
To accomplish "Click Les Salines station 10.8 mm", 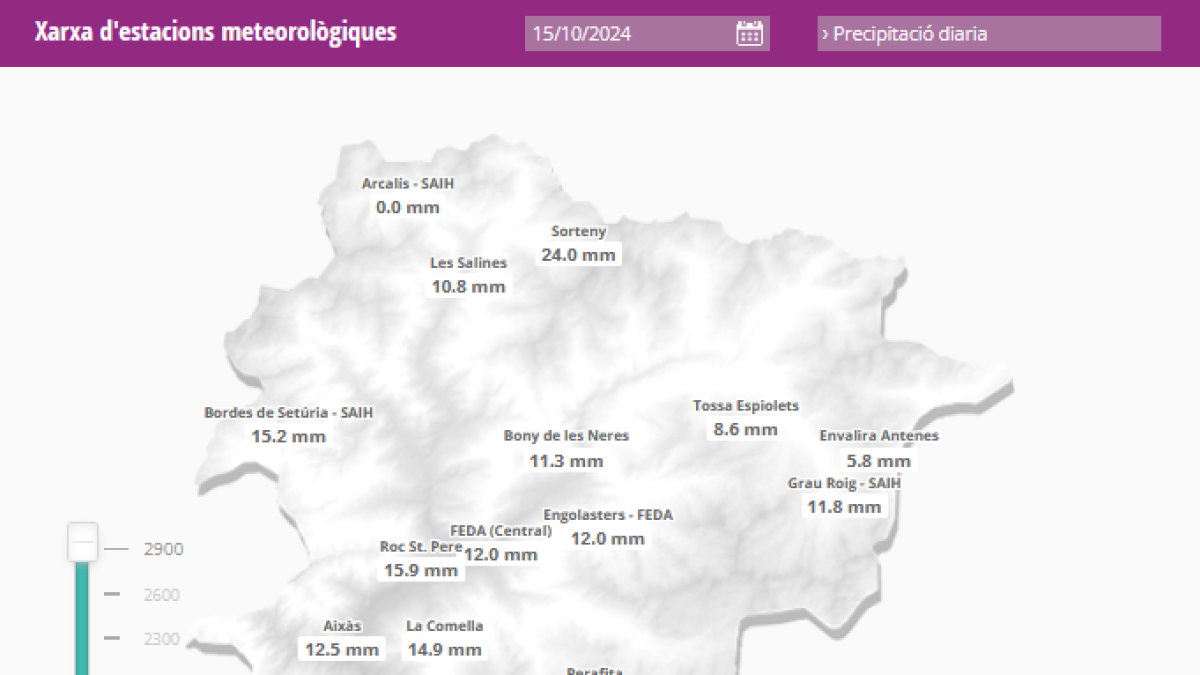I will (468, 287).
